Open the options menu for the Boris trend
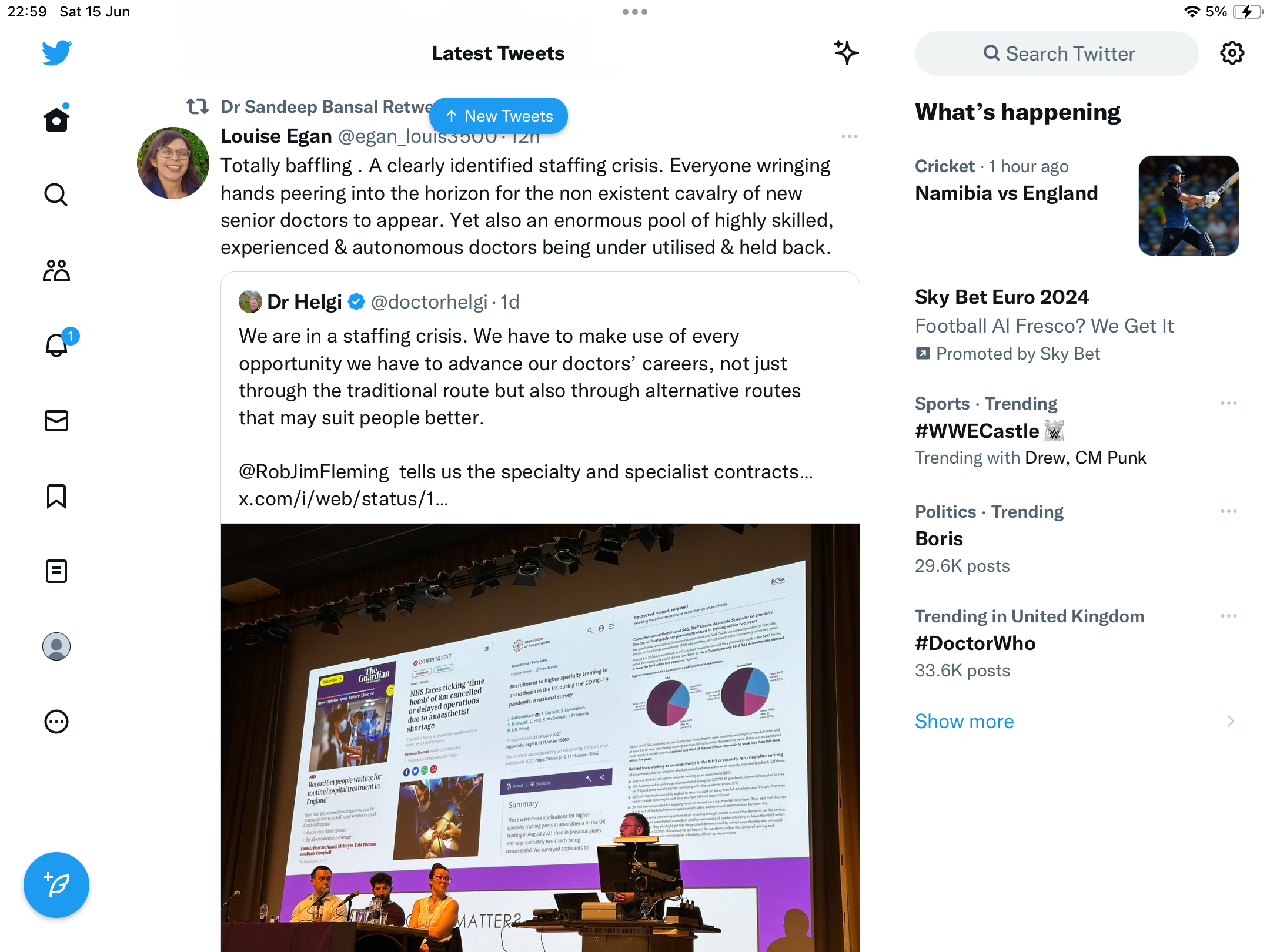Screen dimensions: 1270x952 [x=1229, y=512]
